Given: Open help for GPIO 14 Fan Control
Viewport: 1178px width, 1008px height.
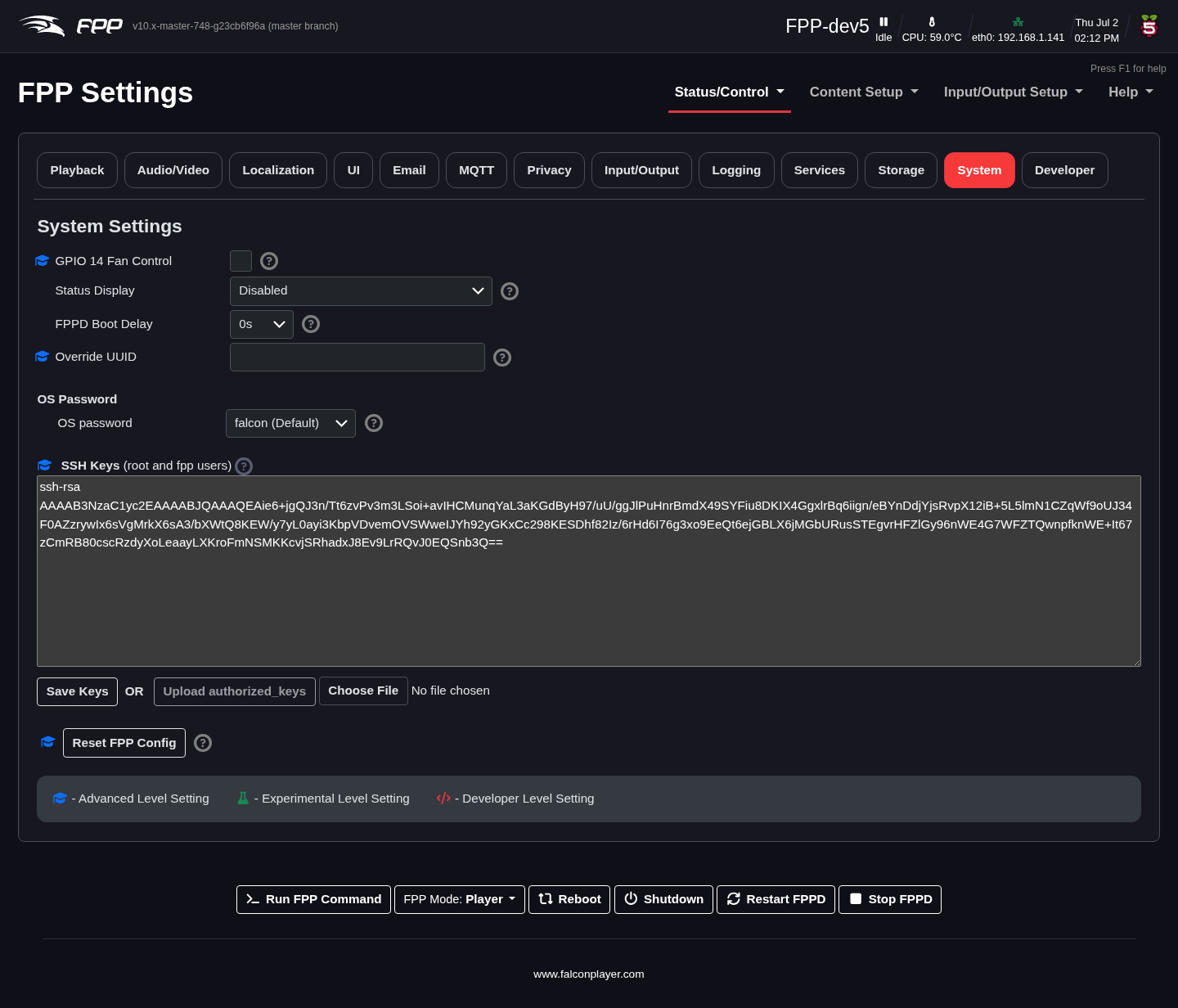Looking at the screenshot, I should point(269,261).
